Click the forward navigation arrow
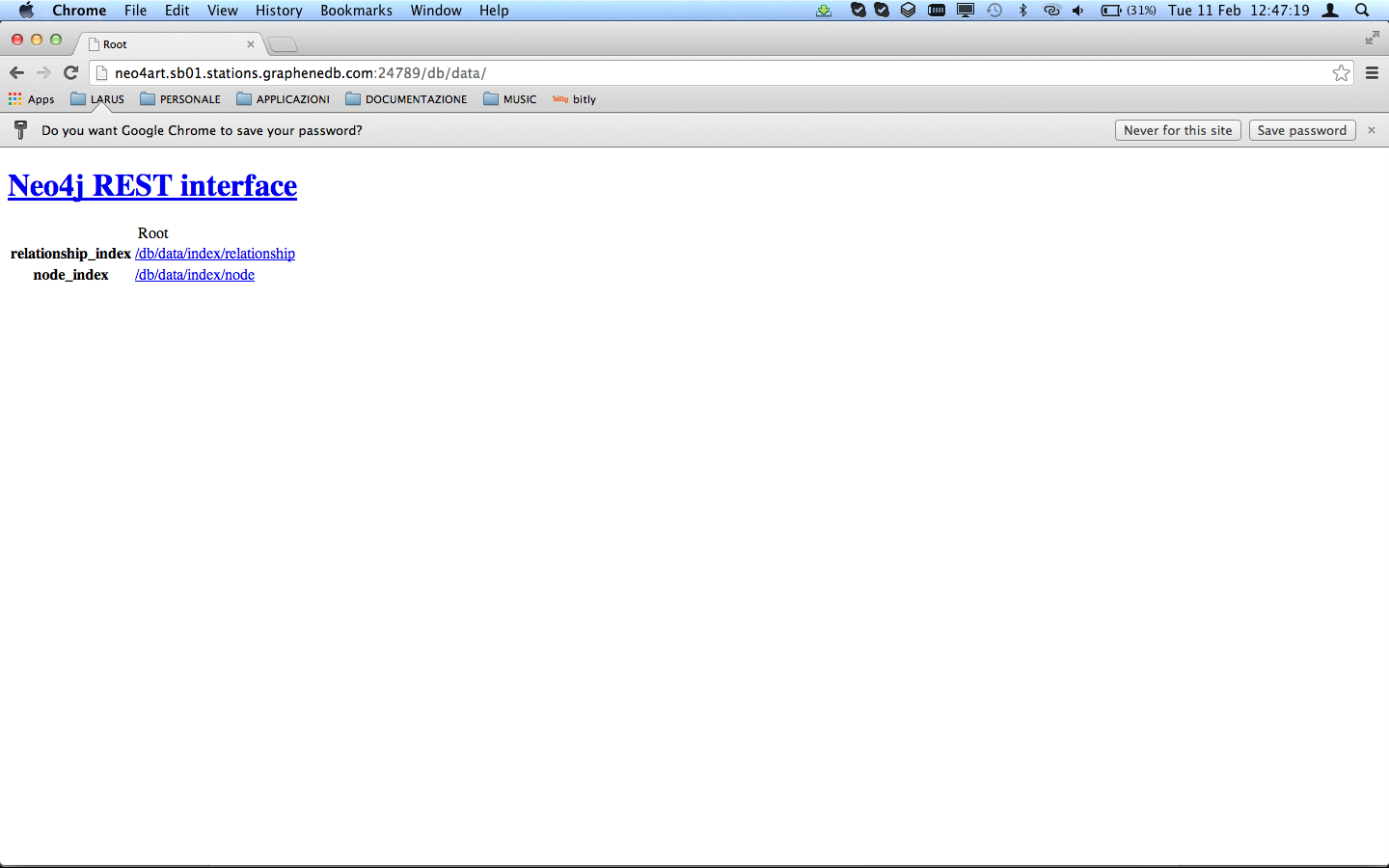Viewport: 1389px width, 868px height. (43, 73)
